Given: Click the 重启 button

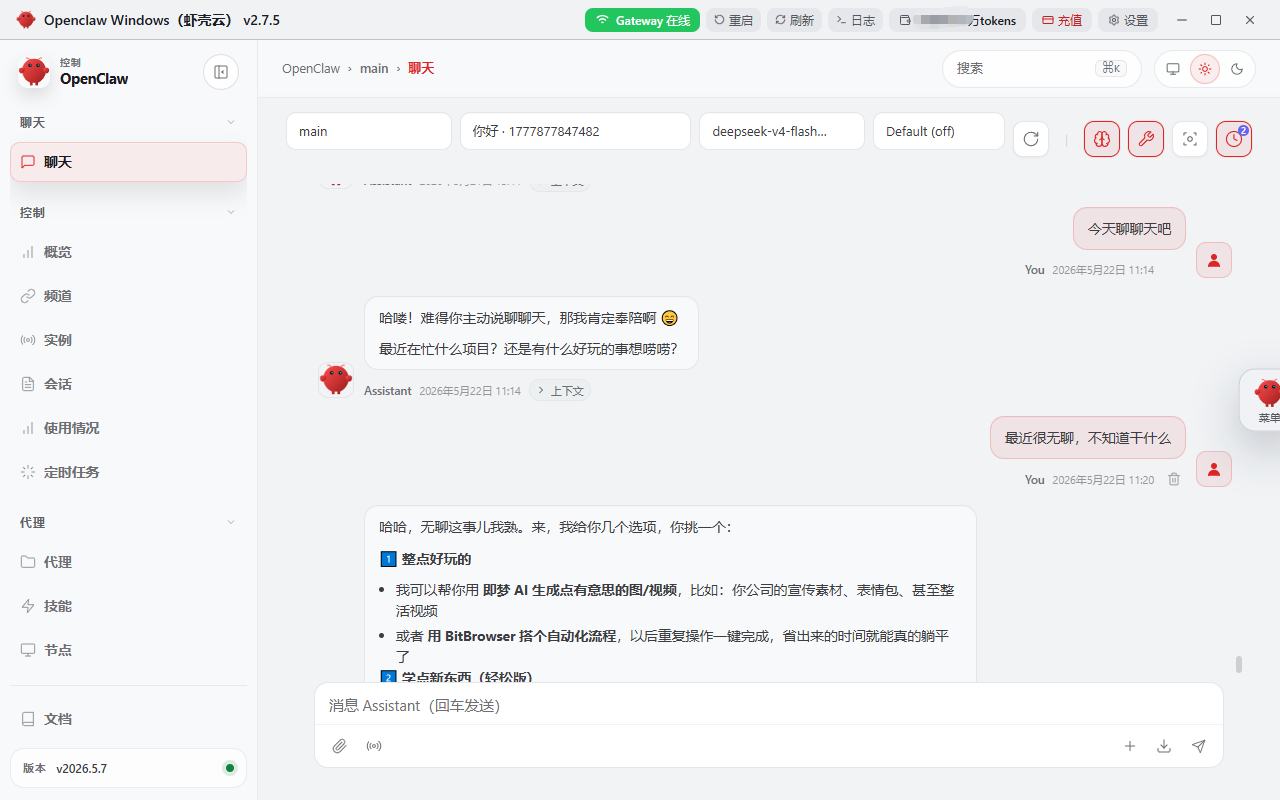Looking at the screenshot, I should click(x=734, y=20).
